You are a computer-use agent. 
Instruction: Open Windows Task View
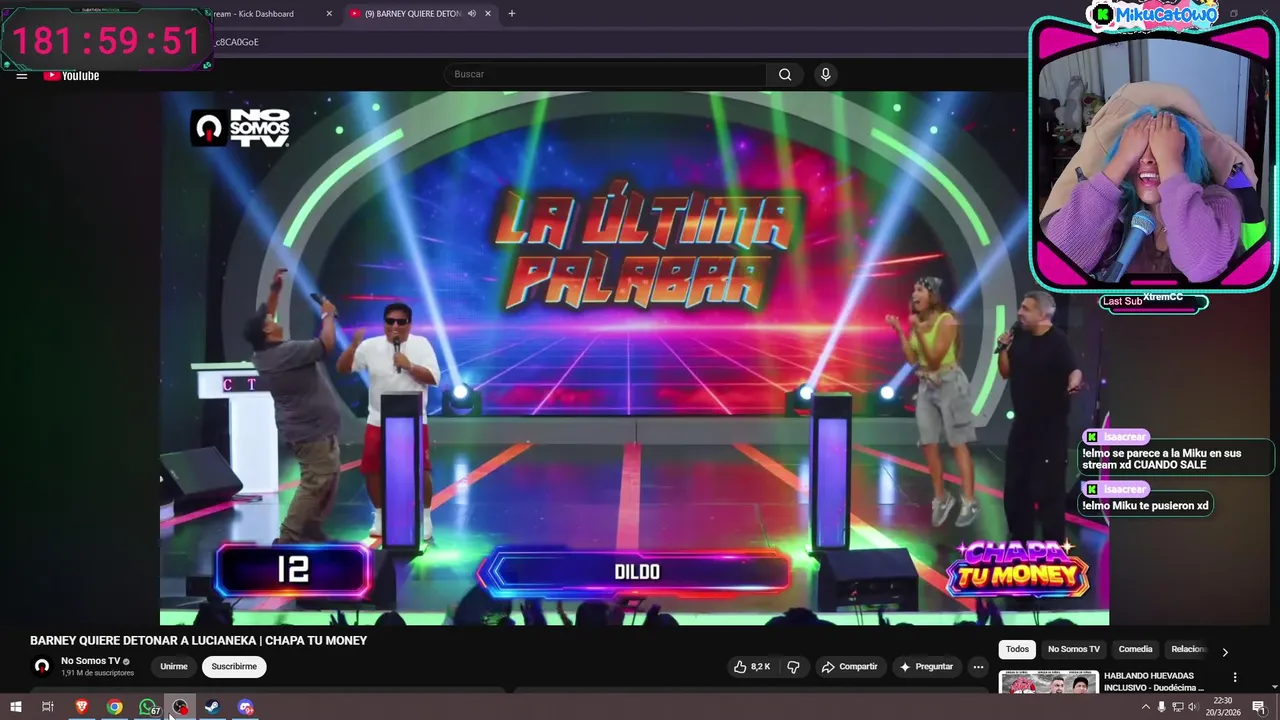tap(47, 707)
